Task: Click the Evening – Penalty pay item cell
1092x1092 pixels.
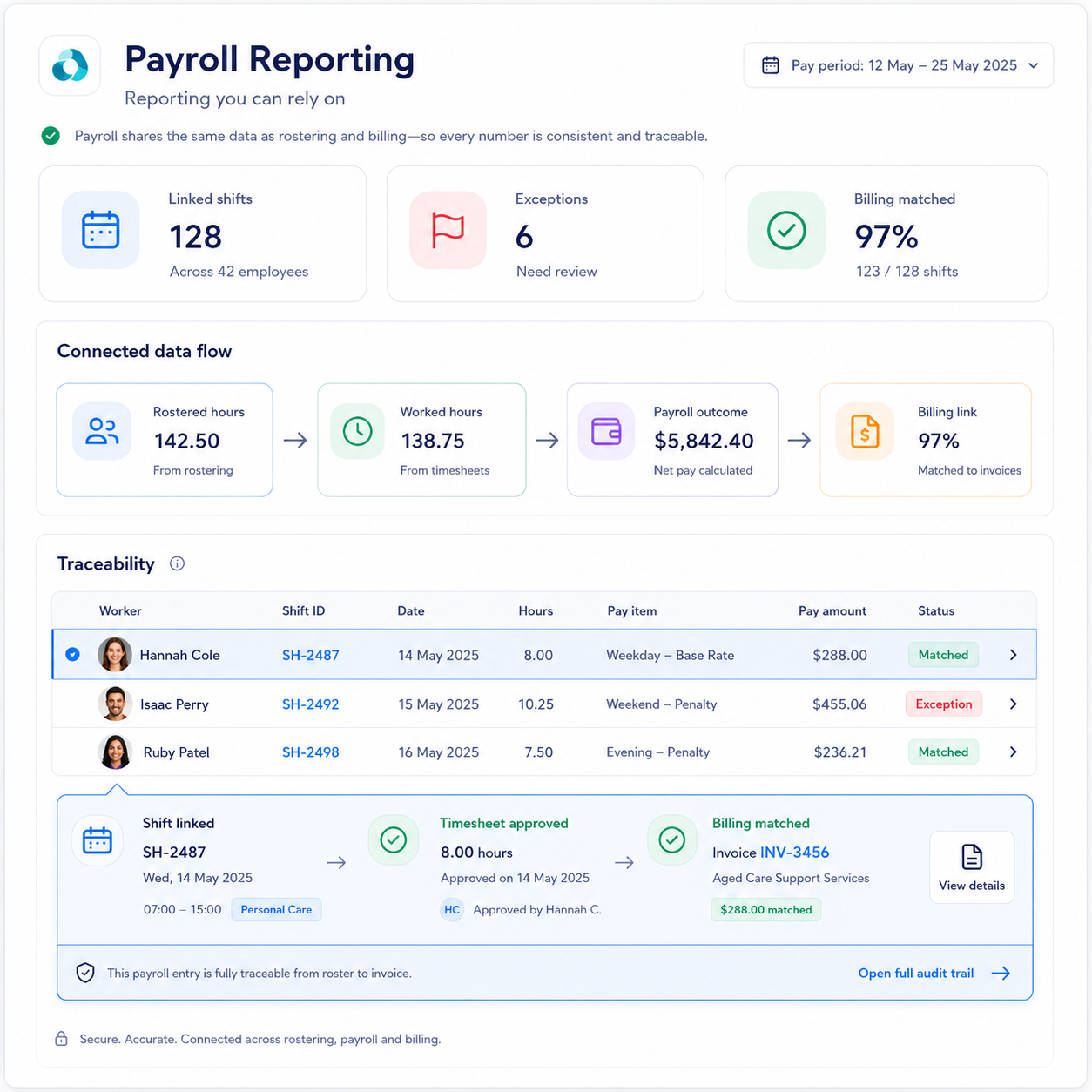Action: pos(658,752)
